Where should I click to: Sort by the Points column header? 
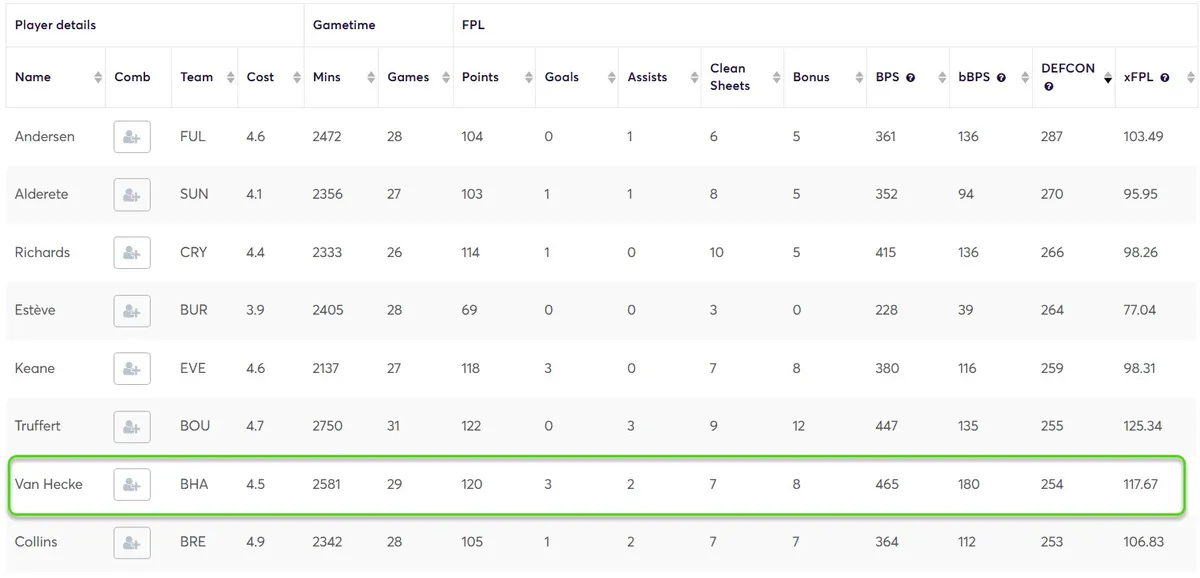480,77
